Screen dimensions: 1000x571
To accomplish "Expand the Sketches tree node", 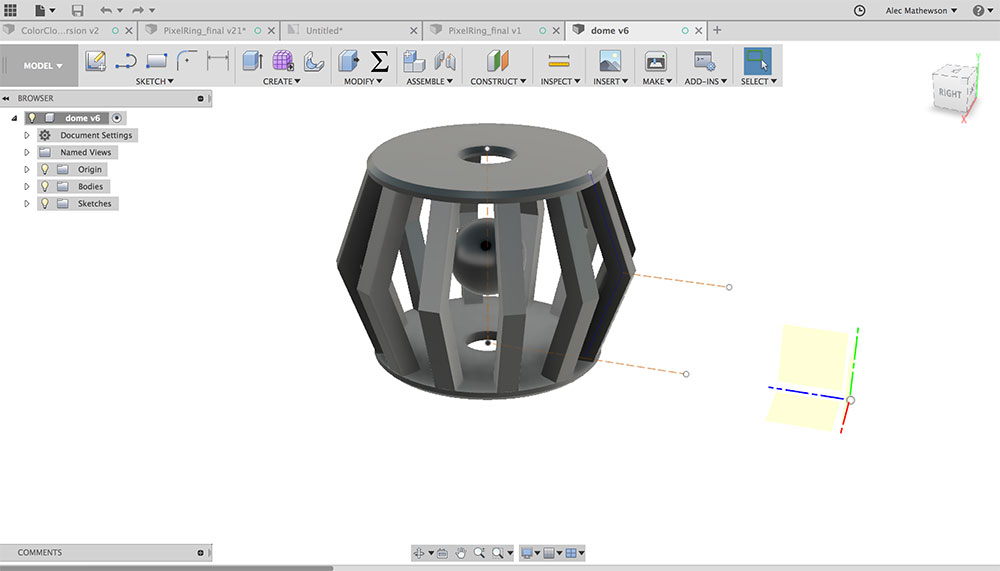I will pos(27,204).
